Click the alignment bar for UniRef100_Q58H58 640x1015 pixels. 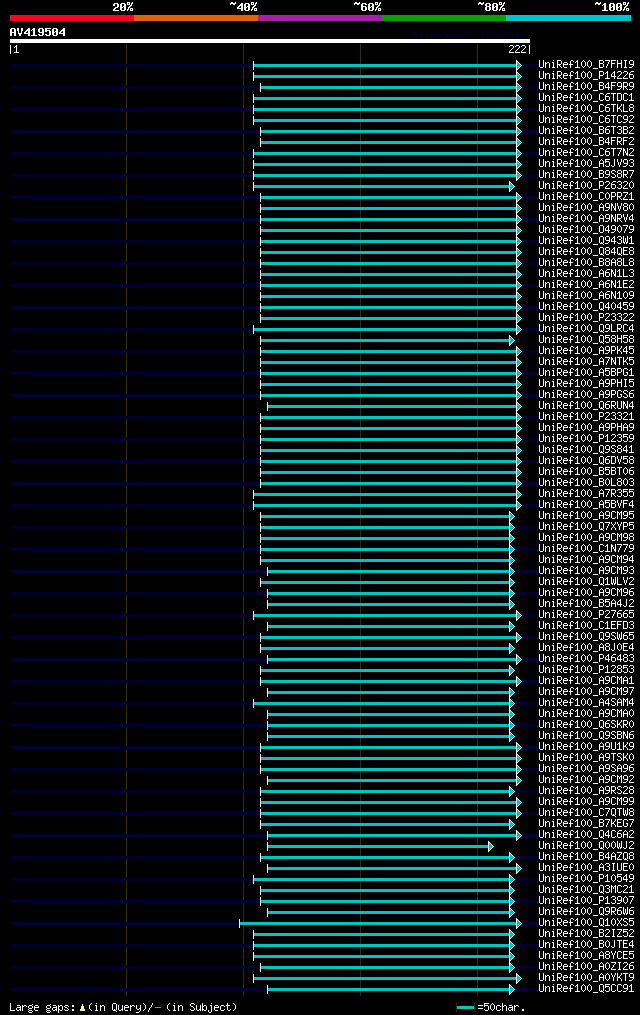[x=388, y=340]
